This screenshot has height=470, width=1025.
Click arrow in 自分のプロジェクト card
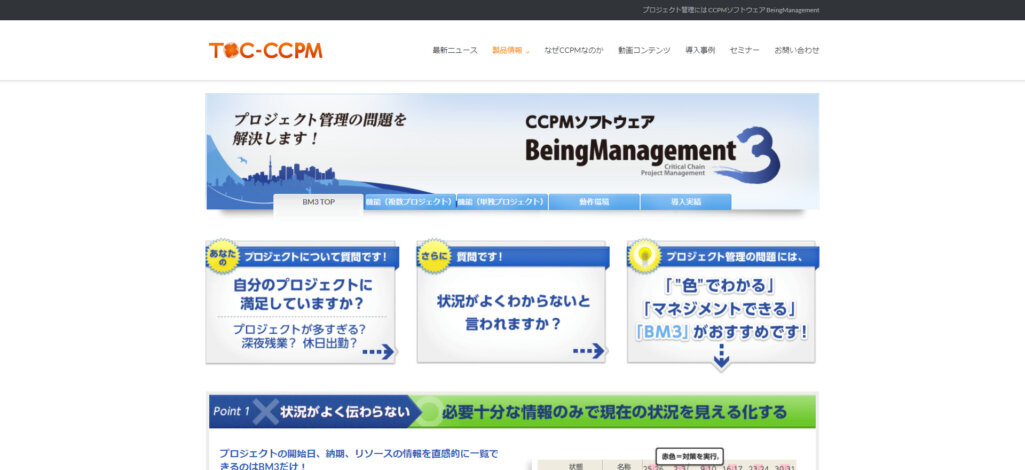(378, 352)
